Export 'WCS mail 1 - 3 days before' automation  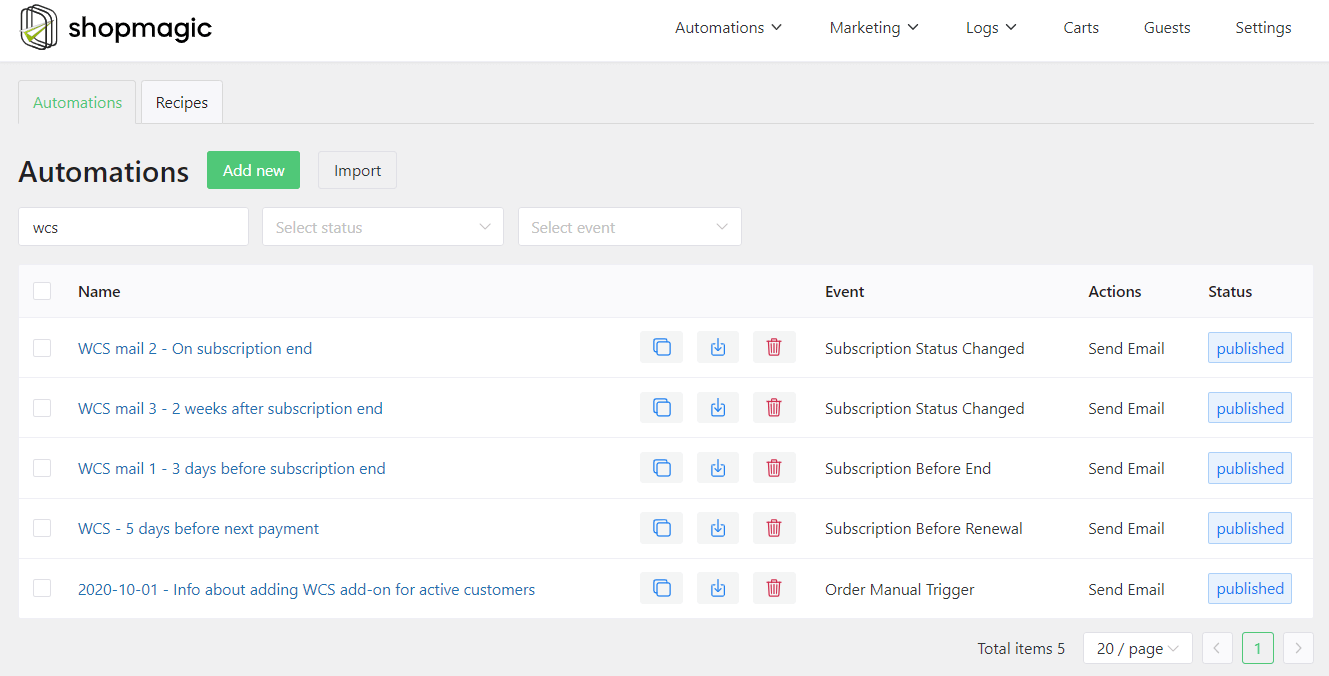click(718, 468)
